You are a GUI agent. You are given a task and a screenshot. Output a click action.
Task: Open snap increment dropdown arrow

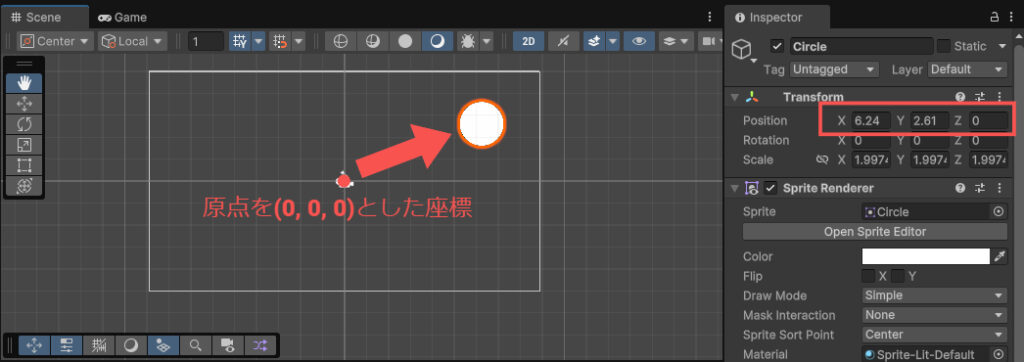pos(298,41)
